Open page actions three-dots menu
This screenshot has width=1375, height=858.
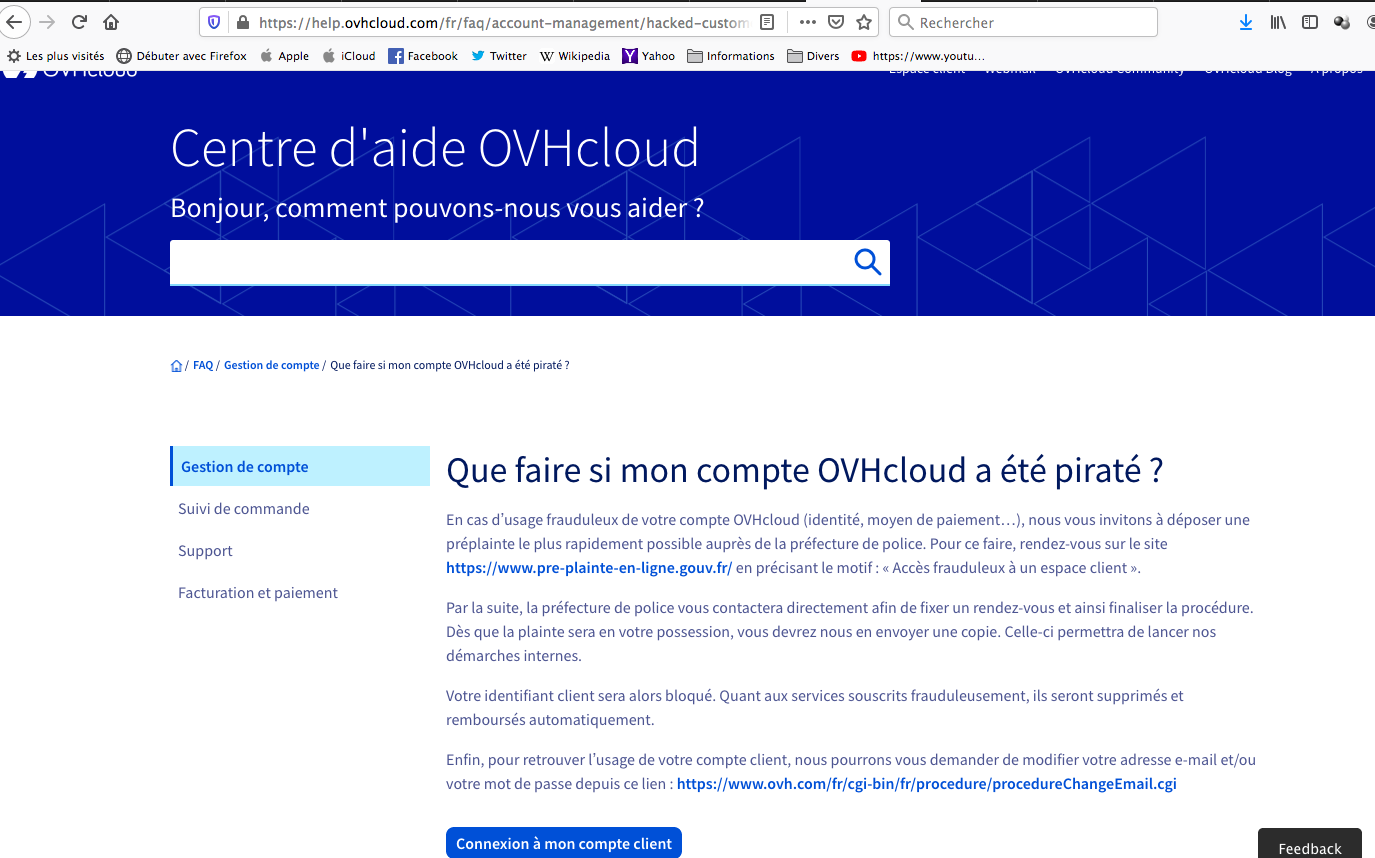coord(808,22)
